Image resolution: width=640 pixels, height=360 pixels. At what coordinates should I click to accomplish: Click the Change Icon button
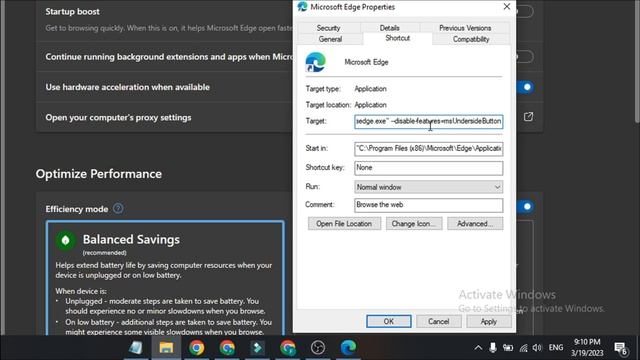click(x=414, y=224)
